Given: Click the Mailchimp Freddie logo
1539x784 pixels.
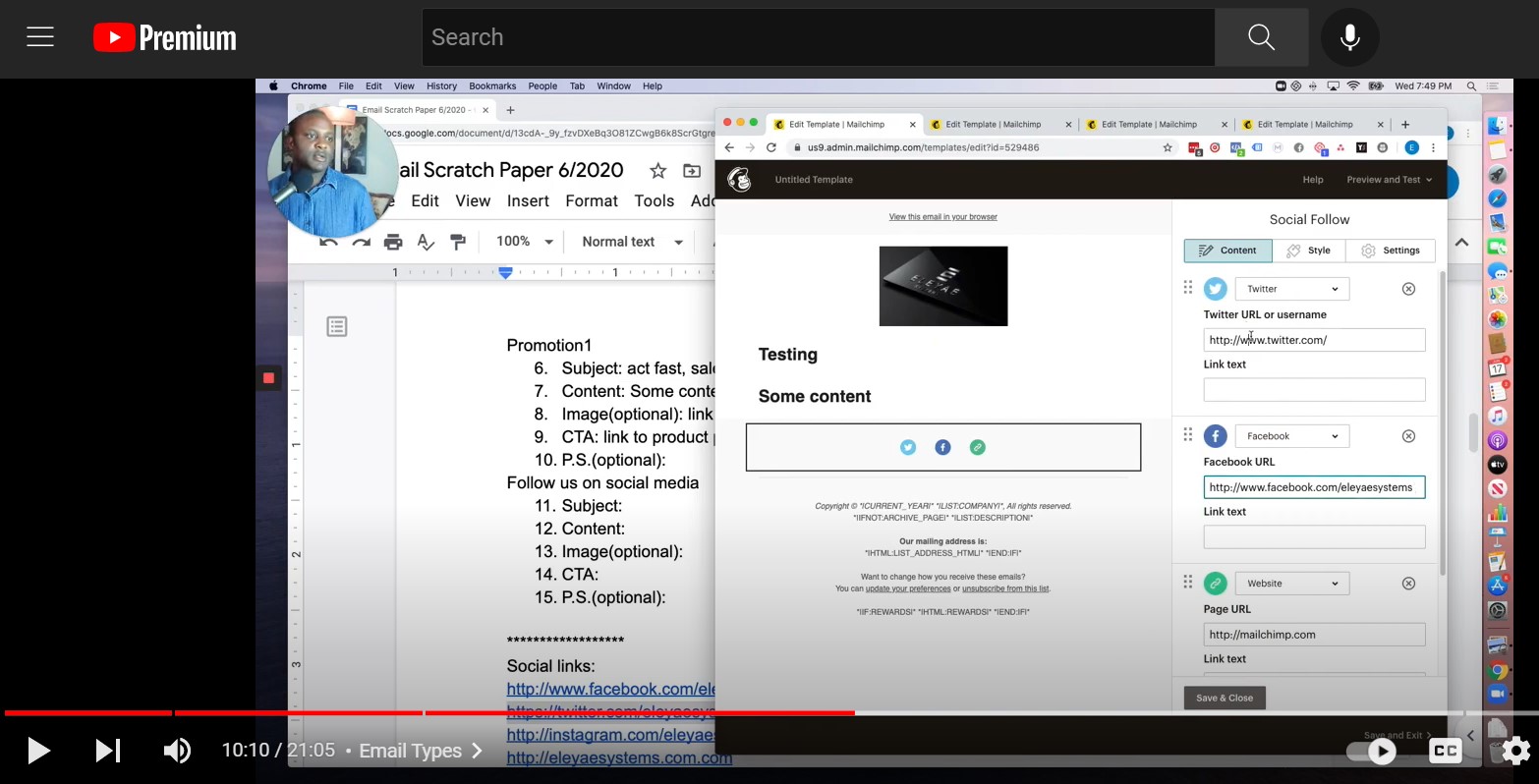Looking at the screenshot, I should (x=739, y=180).
